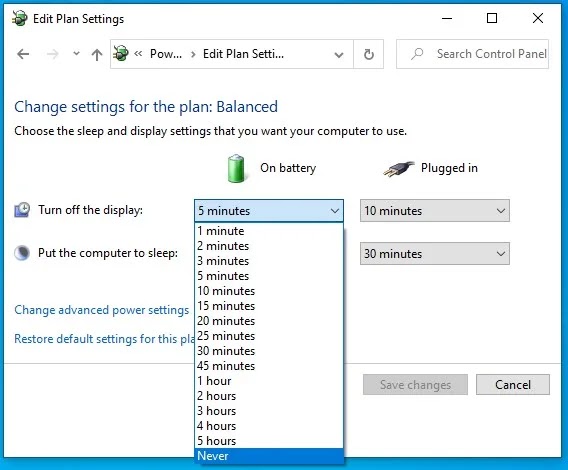Select 25 minutes option
Viewport: 568px width, 470px height.
pyautogui.click(x=269, y=336)
